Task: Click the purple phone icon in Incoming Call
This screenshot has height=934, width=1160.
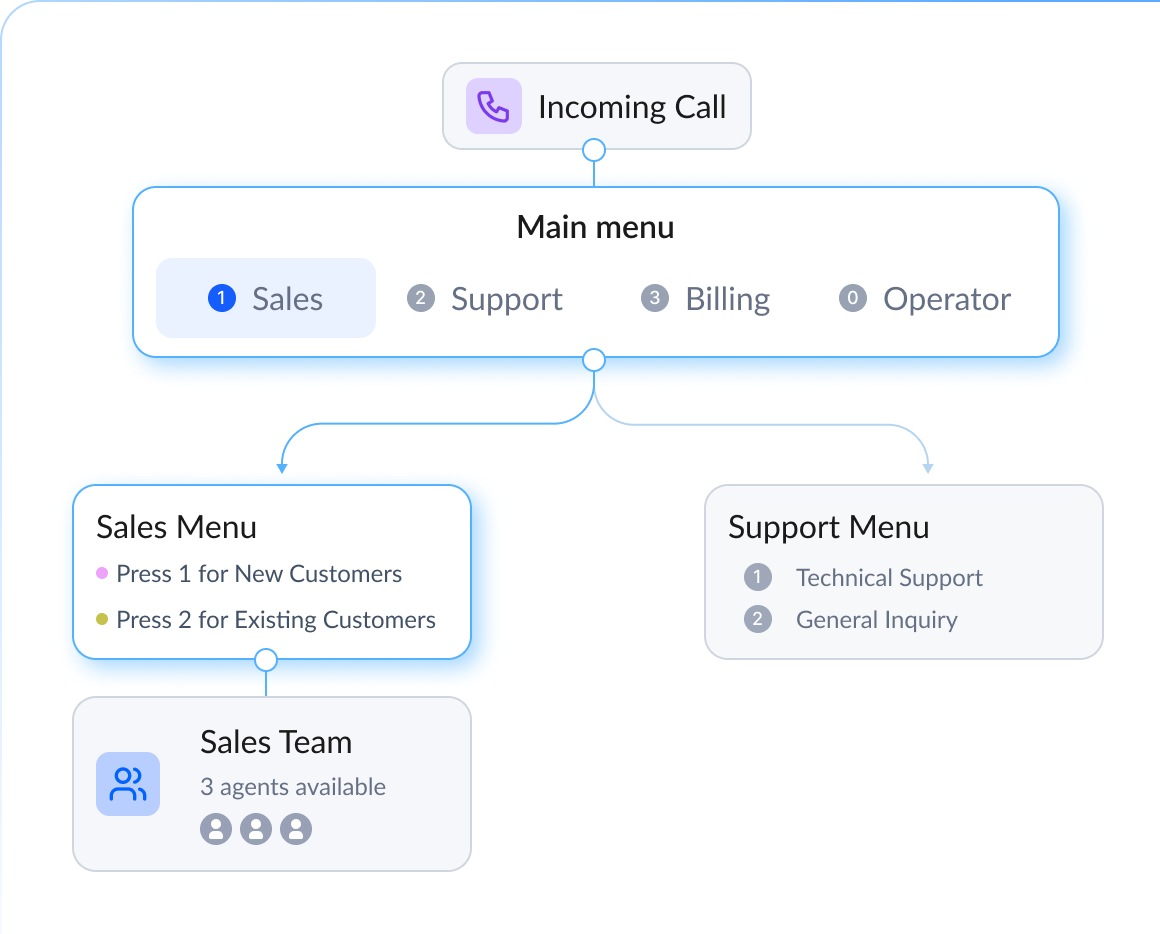Action: (493, 106)
